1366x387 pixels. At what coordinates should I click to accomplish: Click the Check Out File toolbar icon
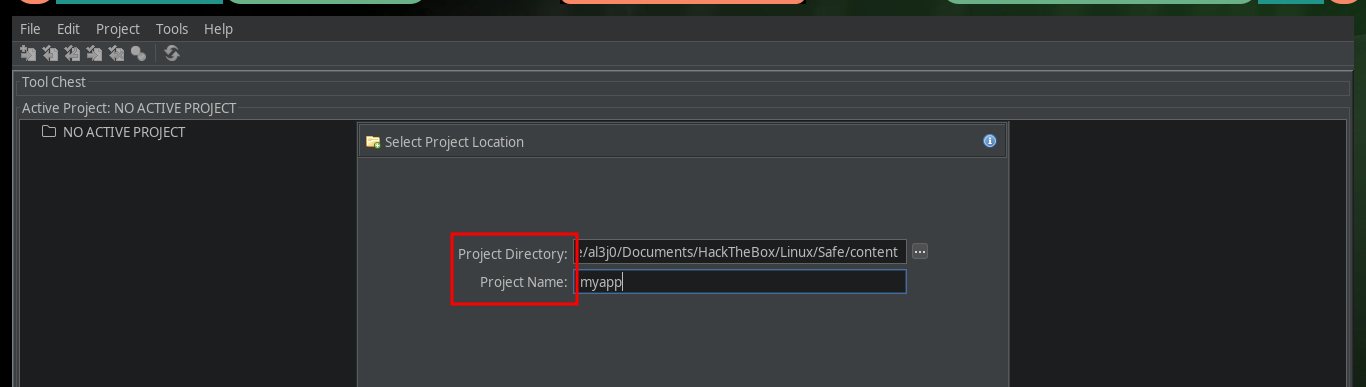[50, 53]
